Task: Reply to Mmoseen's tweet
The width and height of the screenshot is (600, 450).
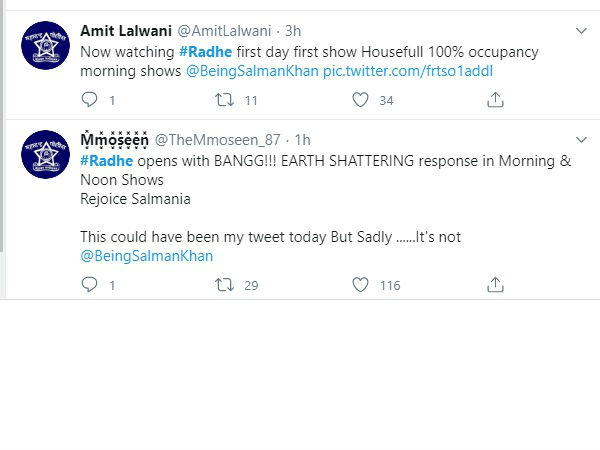Action: click(90, 285)
